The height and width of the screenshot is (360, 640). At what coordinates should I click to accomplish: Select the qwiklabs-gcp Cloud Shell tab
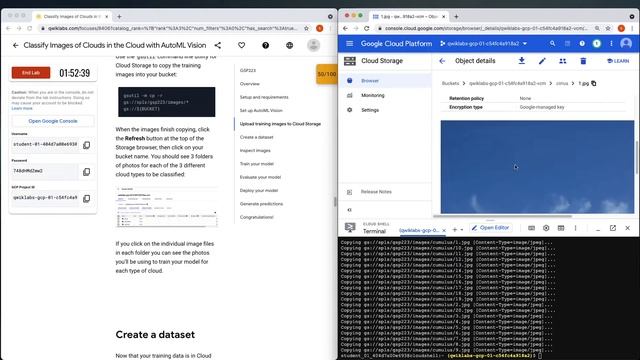click(x=419, y=230)
